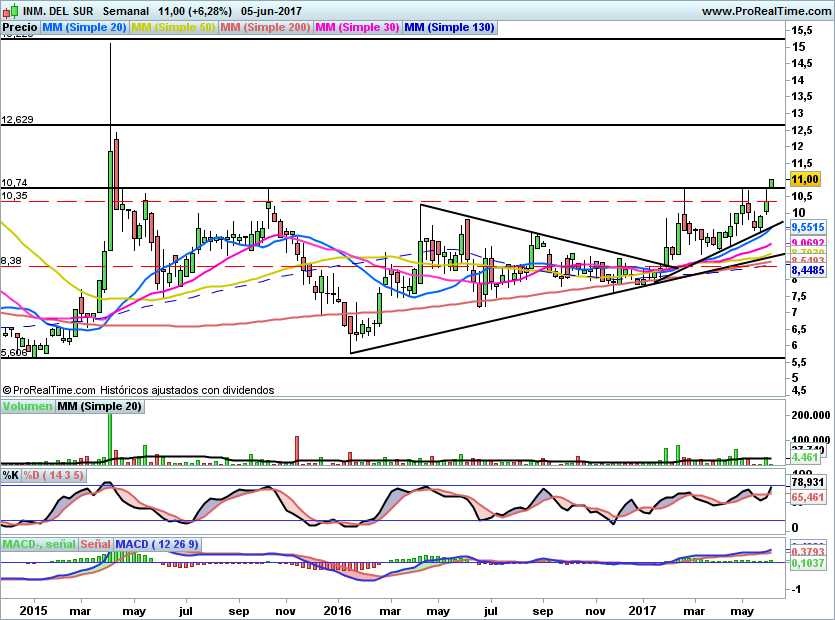The width and height of the screenshot is (835, 620).
Task: Click the %K stochastic label
Action: coord(11,474)
